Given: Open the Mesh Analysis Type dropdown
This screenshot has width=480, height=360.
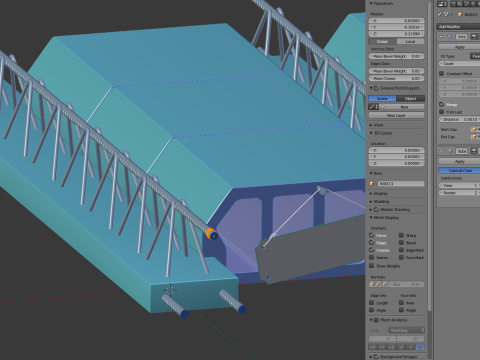Looking at the screenshot, I should 406,330.
